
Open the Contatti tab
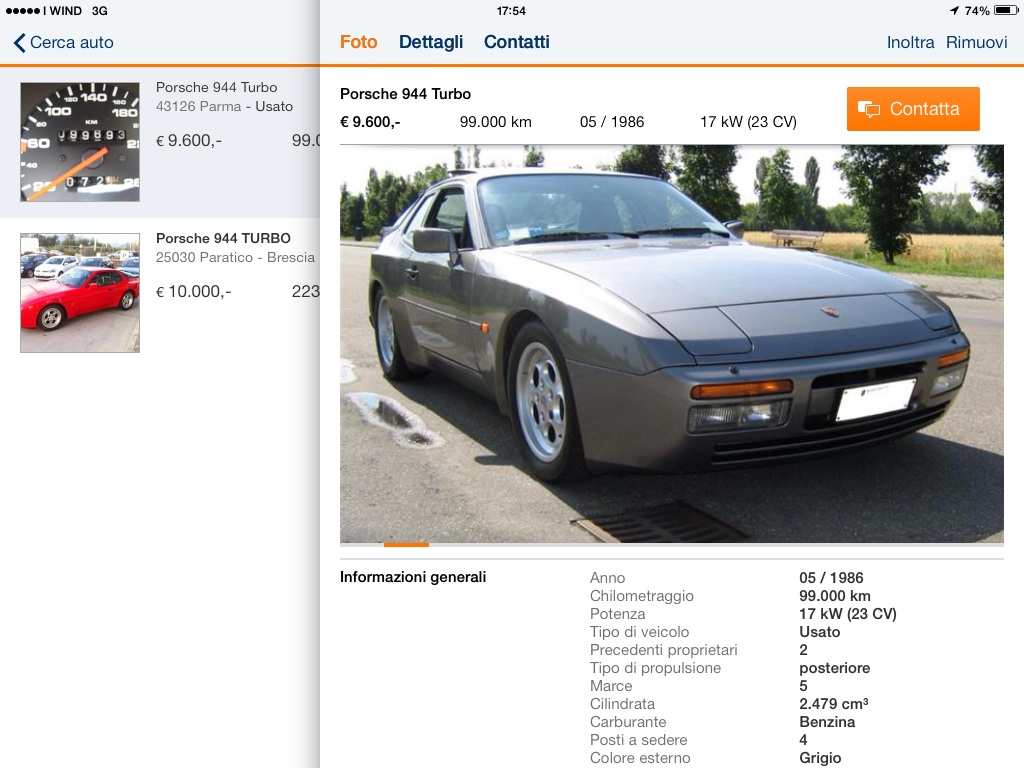[x=517, y=42]
